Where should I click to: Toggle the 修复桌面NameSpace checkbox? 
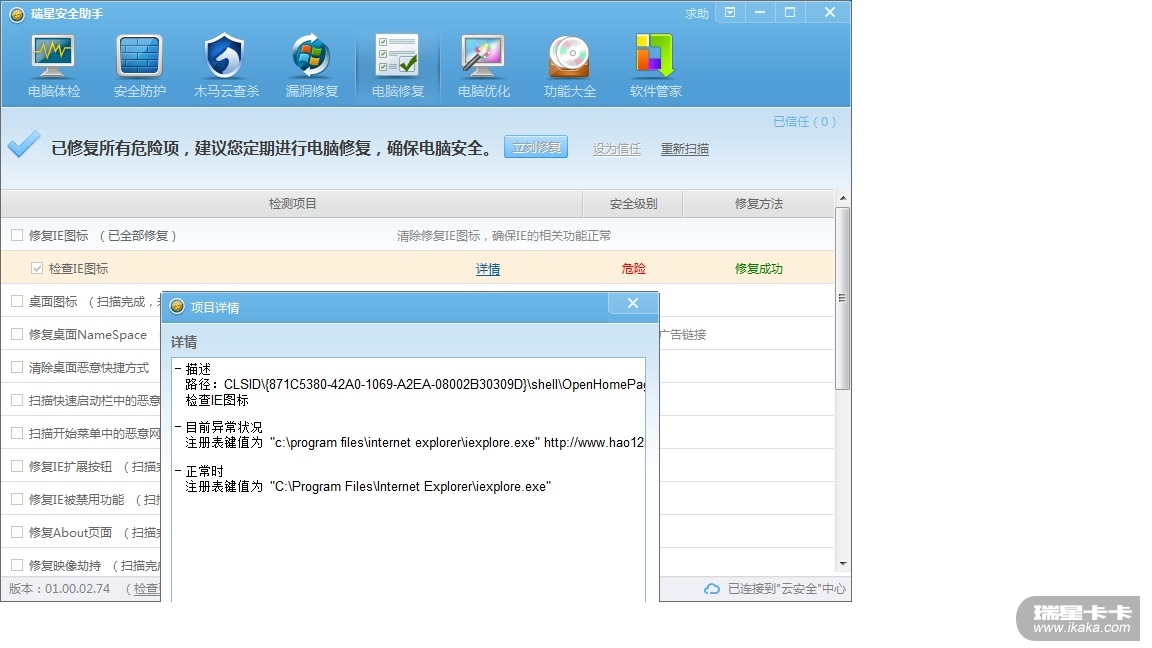(17, 334)
